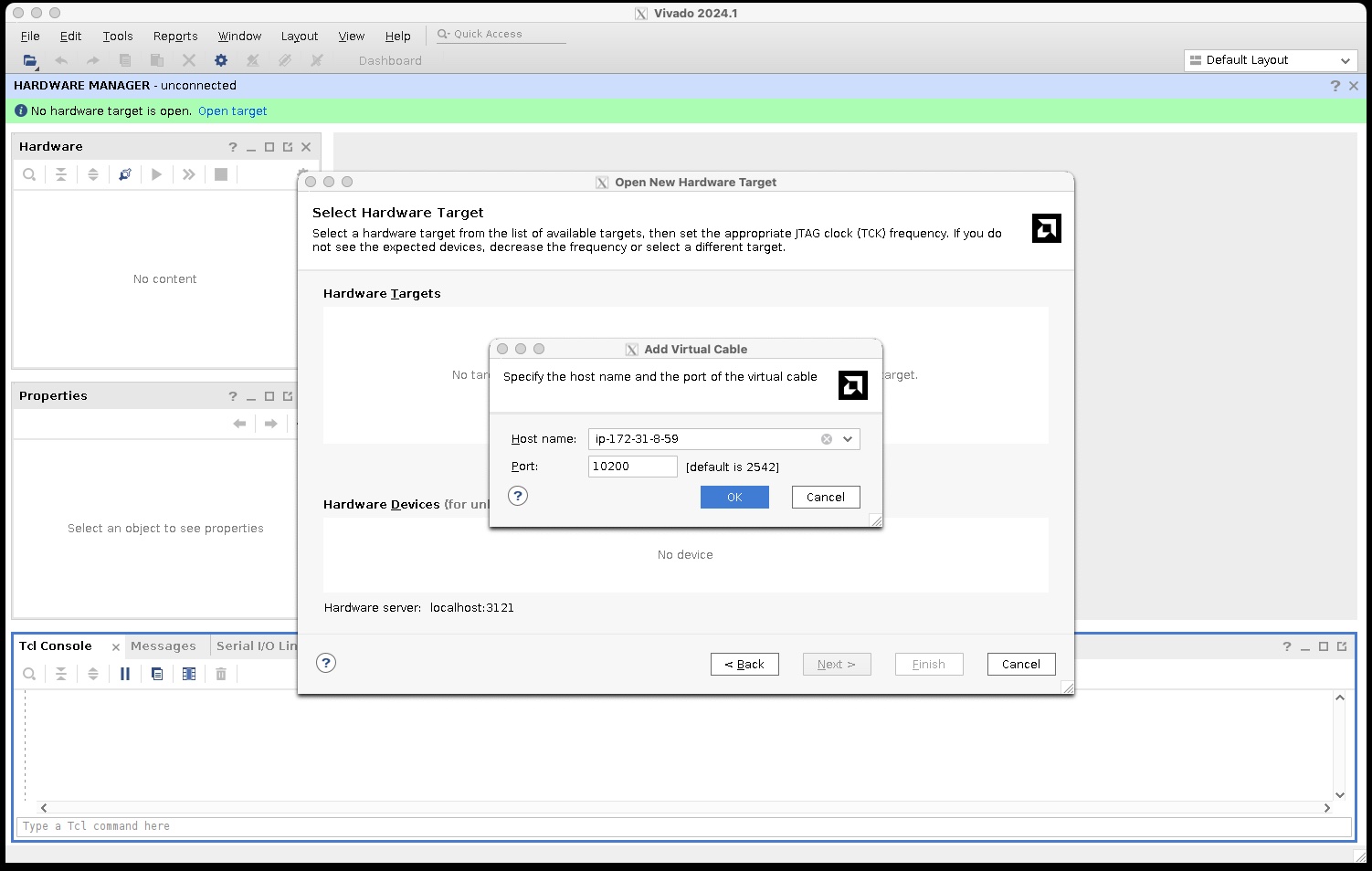Open help in Add Virtual Cable dialog
This screenshot has height=871, width=1372.
point(518,496)
